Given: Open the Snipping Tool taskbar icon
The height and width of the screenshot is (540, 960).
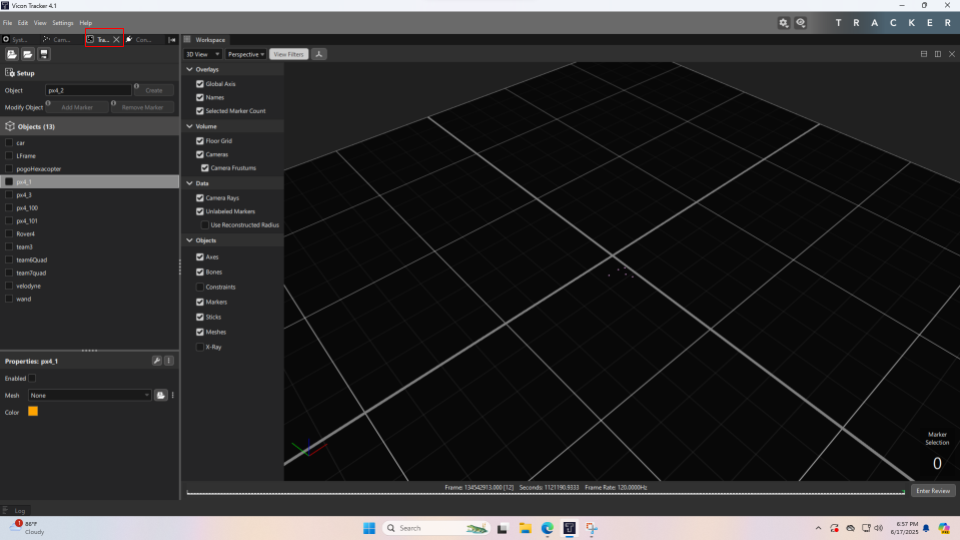Looking at the screenshot, I should point(591,528).
